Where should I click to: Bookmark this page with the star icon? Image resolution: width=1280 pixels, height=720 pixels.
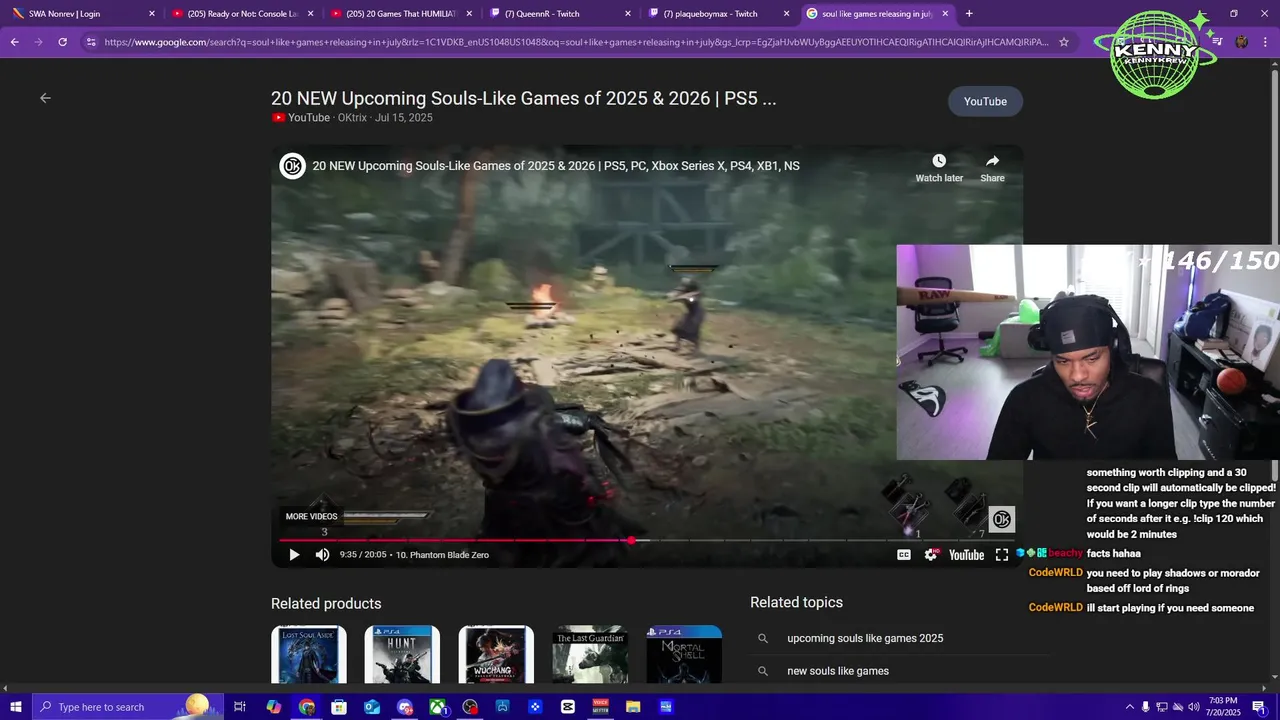click(1063, 42)
